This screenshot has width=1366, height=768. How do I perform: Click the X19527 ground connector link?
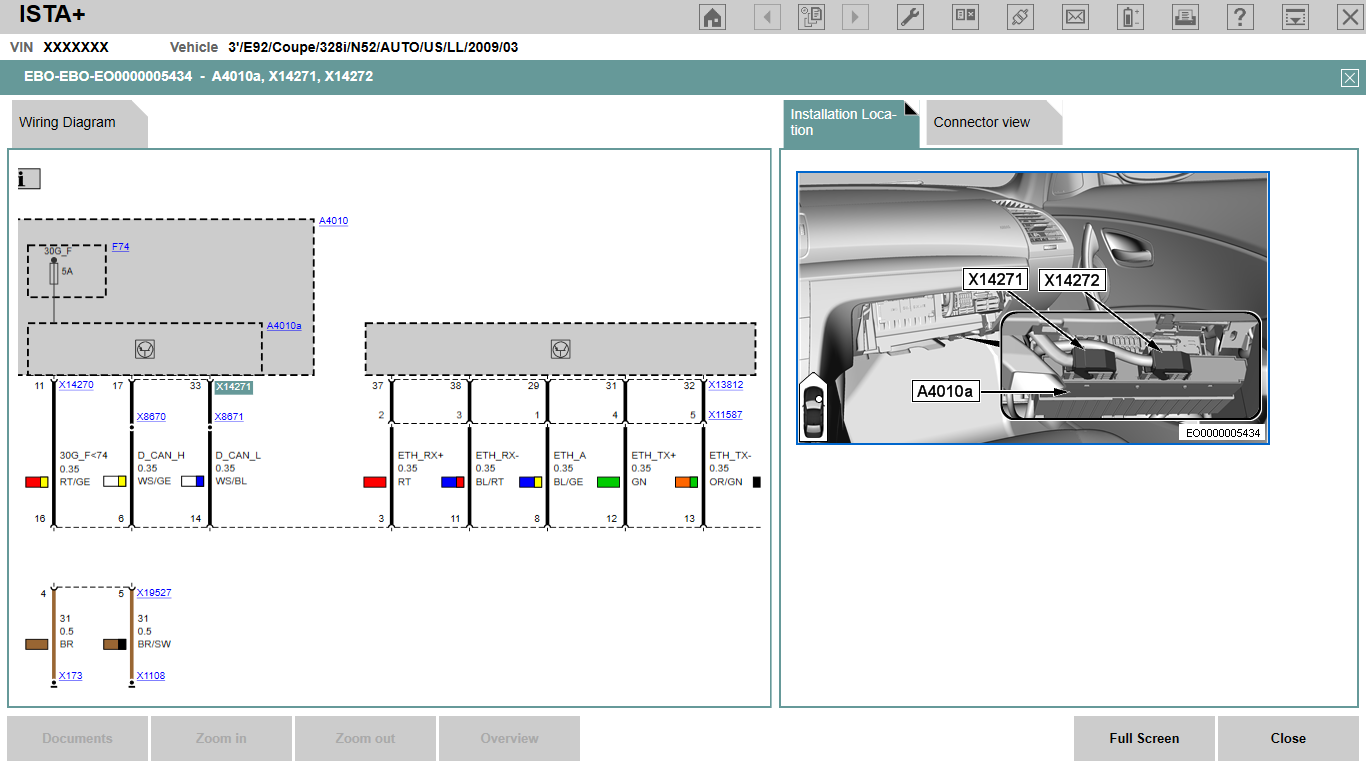[x=154, y=593]
